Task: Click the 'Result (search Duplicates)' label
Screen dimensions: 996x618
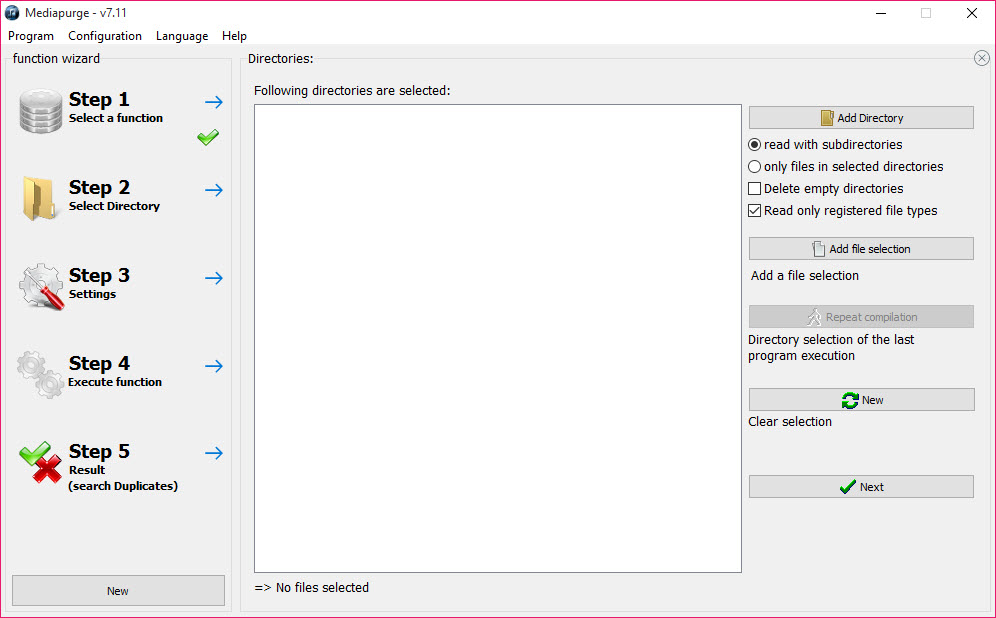Action: point(123,478)
